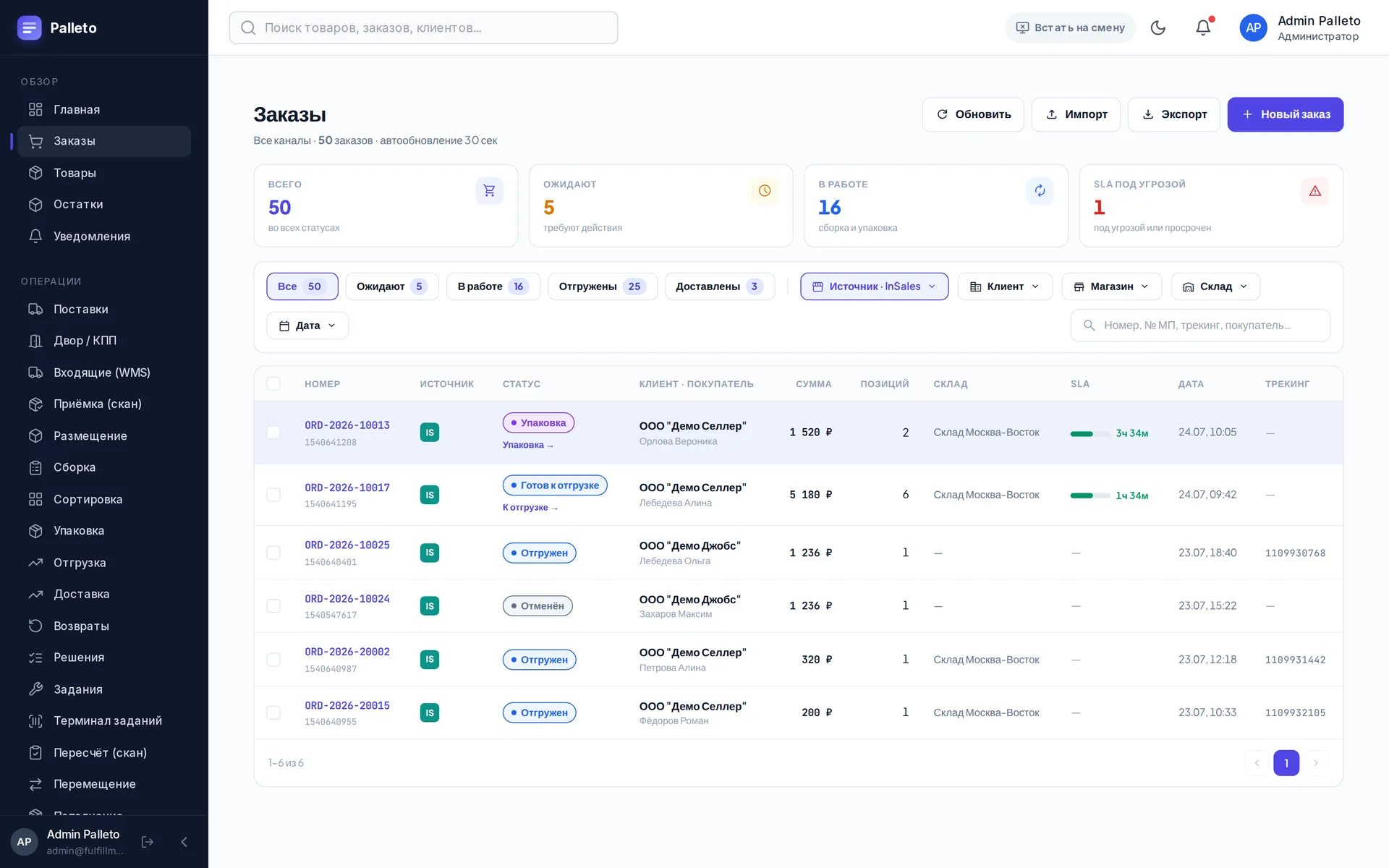Toggle dark mode moon icon

(1157, 27)
